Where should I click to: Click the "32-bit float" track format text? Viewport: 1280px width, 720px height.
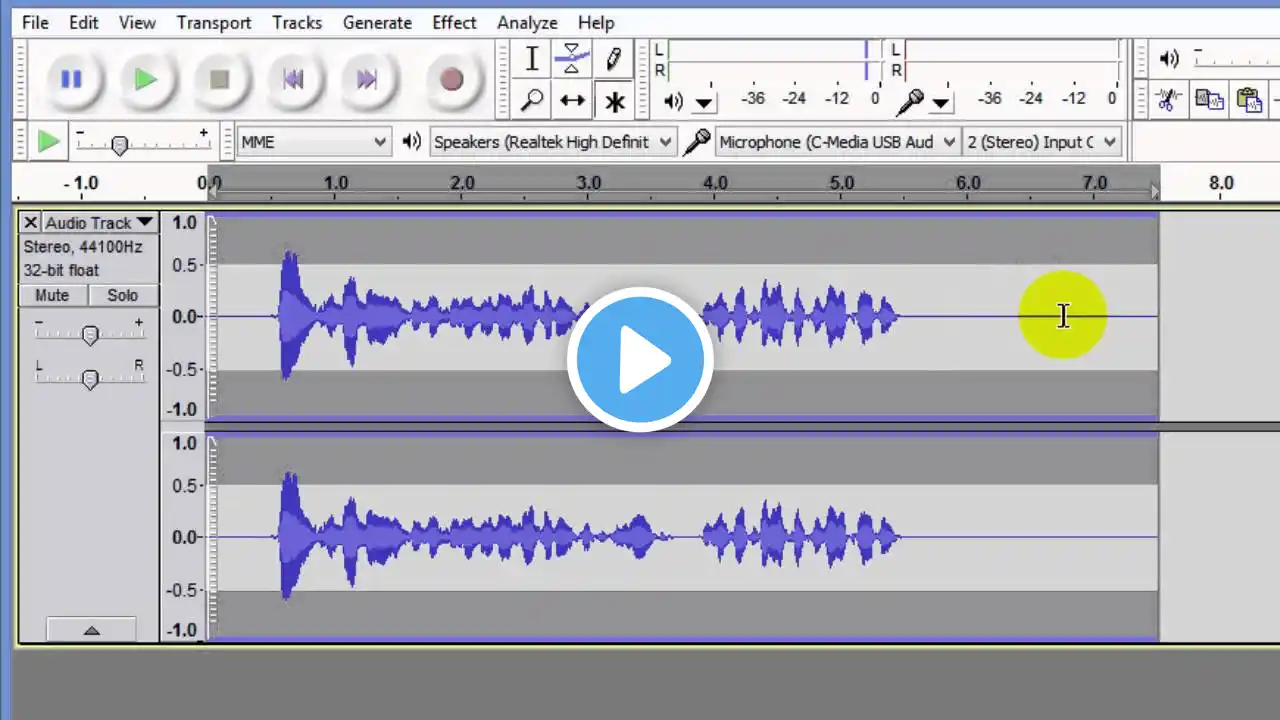click(62, 270)
